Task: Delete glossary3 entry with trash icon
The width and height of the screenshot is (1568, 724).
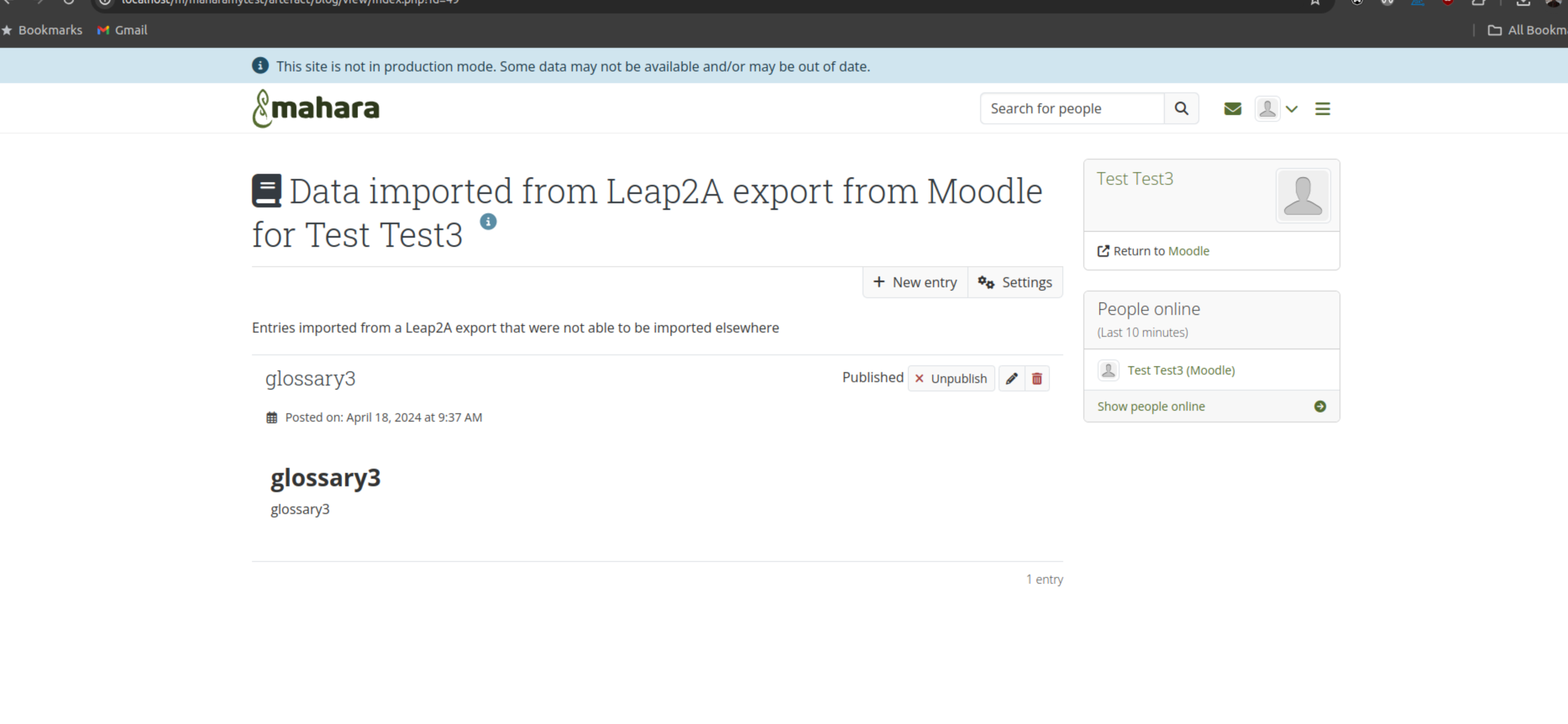Action: point(1037,379)
